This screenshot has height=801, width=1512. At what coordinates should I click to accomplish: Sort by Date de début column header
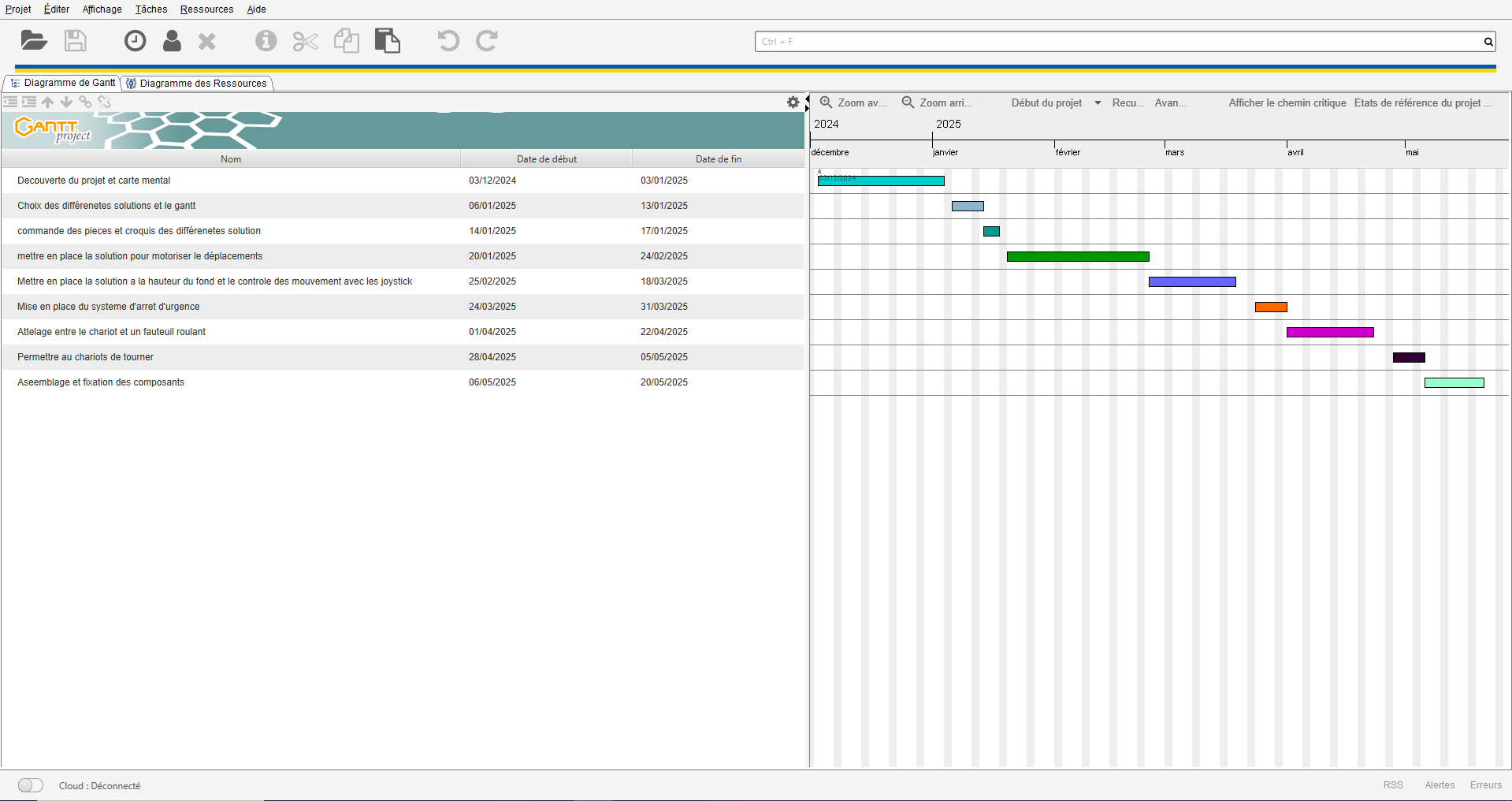[x=546, y=159]
